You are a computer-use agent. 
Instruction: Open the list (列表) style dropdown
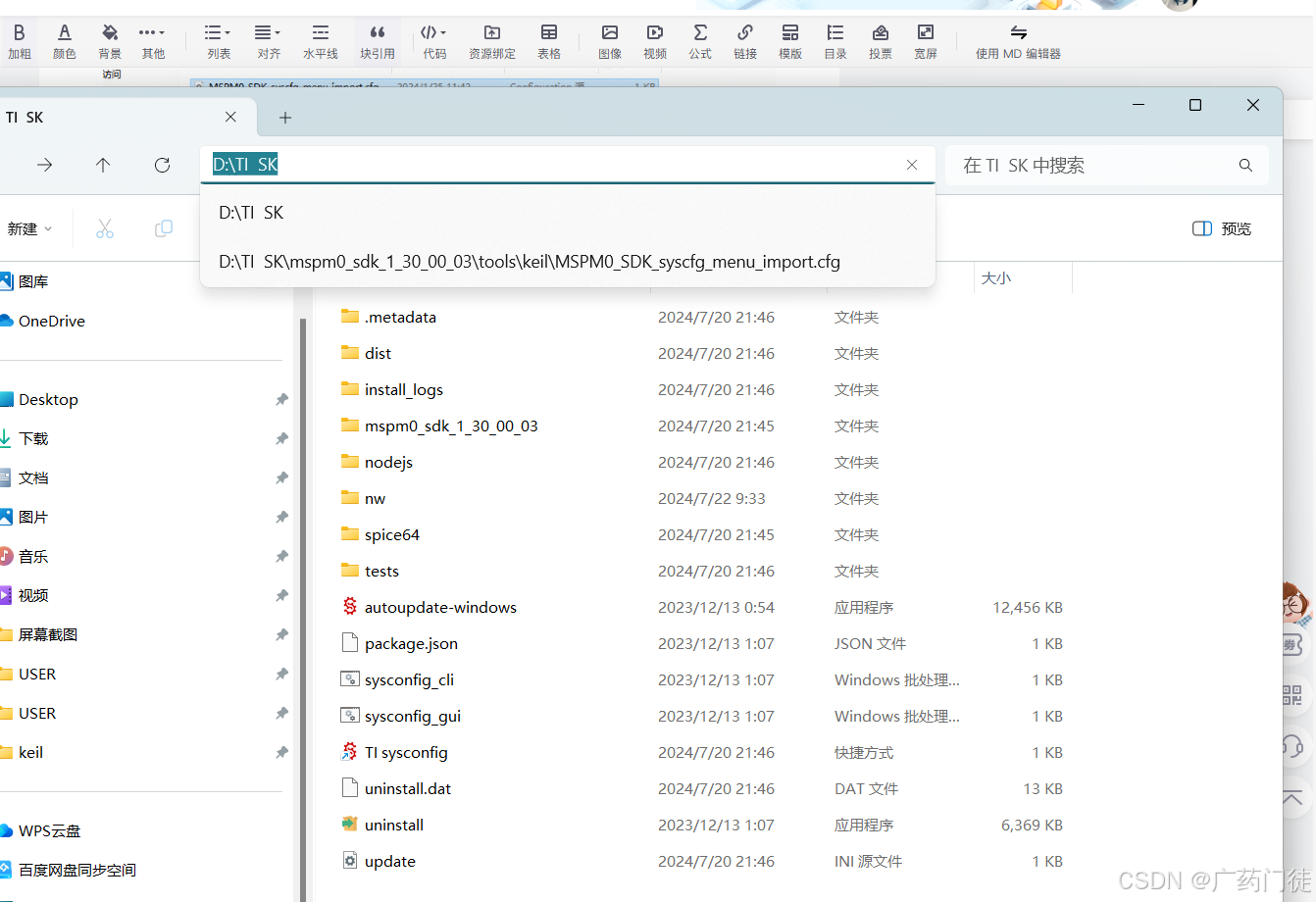tap(219, 41)
